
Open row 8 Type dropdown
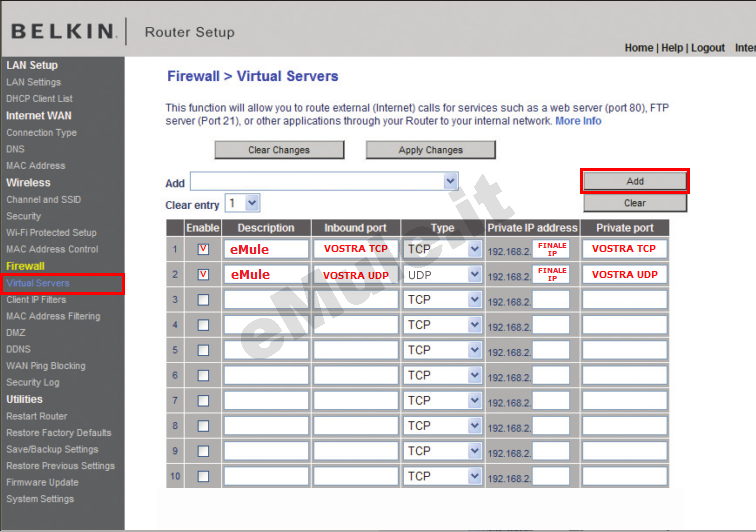(442, 426)
